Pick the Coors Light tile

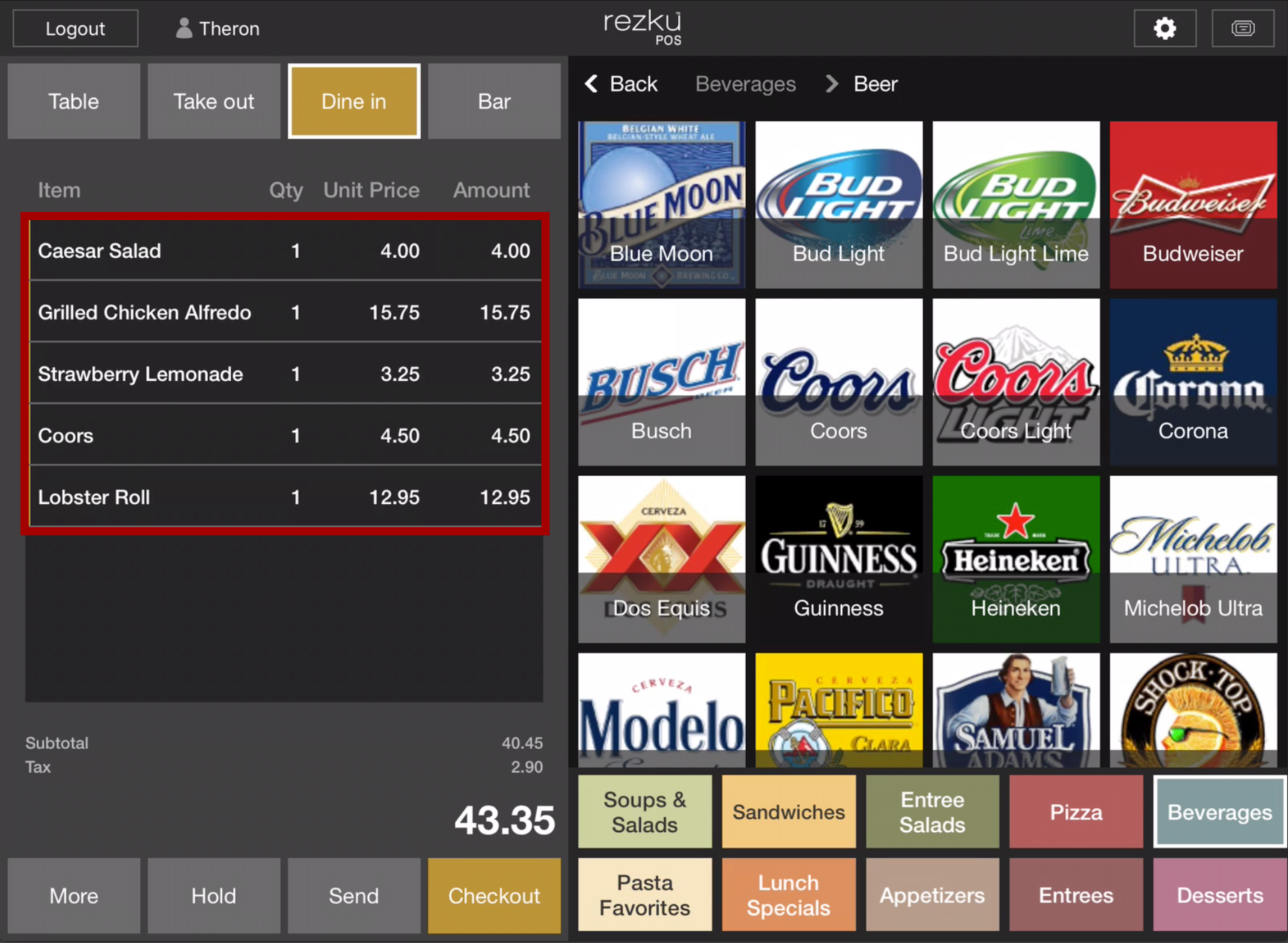[x=1016, y=382]
